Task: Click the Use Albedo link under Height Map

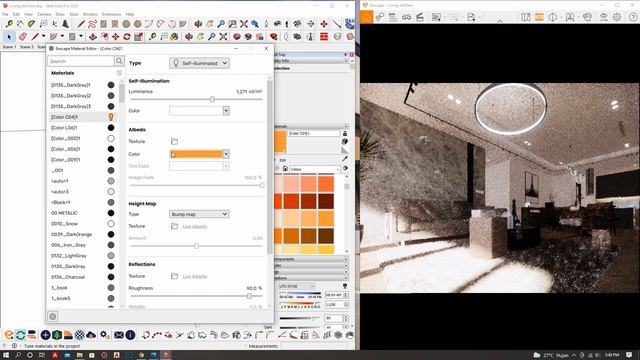Action: coord(195,226)
